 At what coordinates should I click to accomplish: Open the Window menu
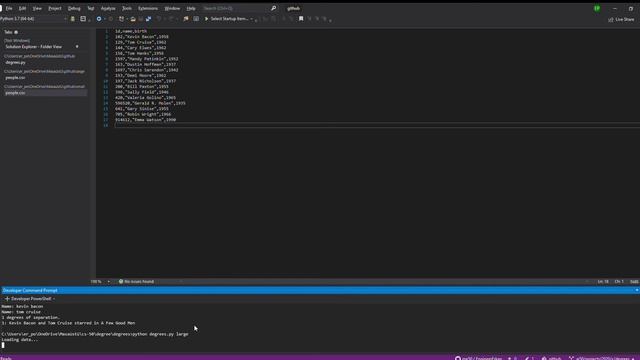pyautogui.click(x=172, y=8)
